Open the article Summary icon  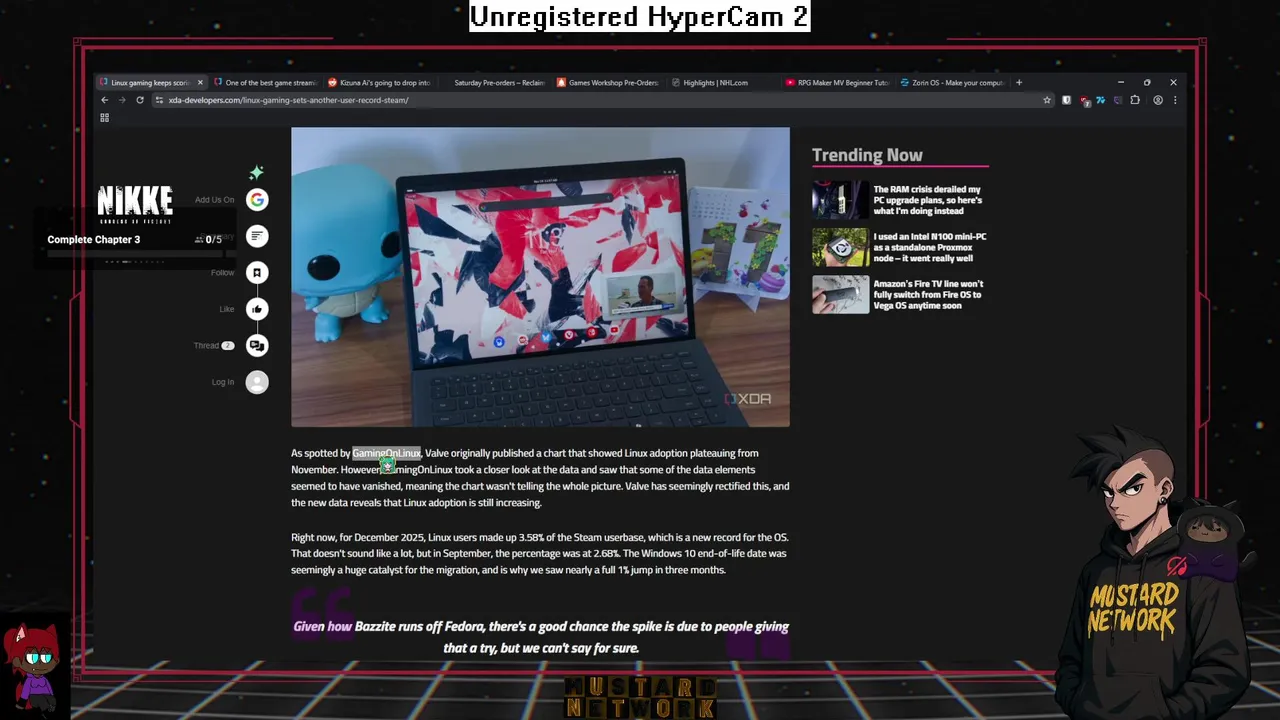pyautogui.click(x=257, y=236)
